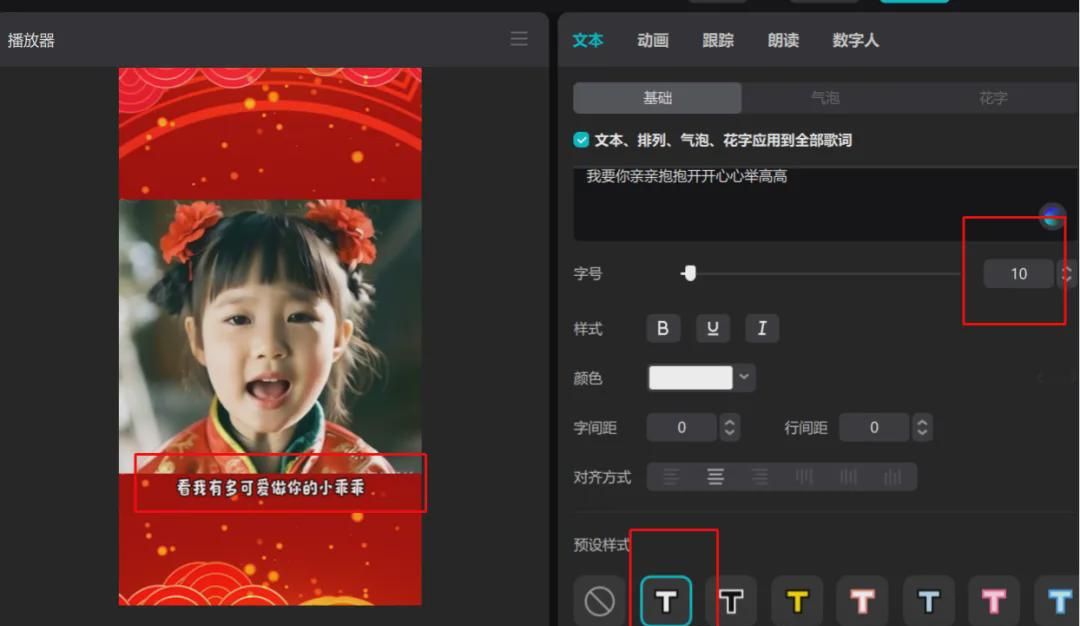Select the white outlined T preset style

tap(665, 600)
